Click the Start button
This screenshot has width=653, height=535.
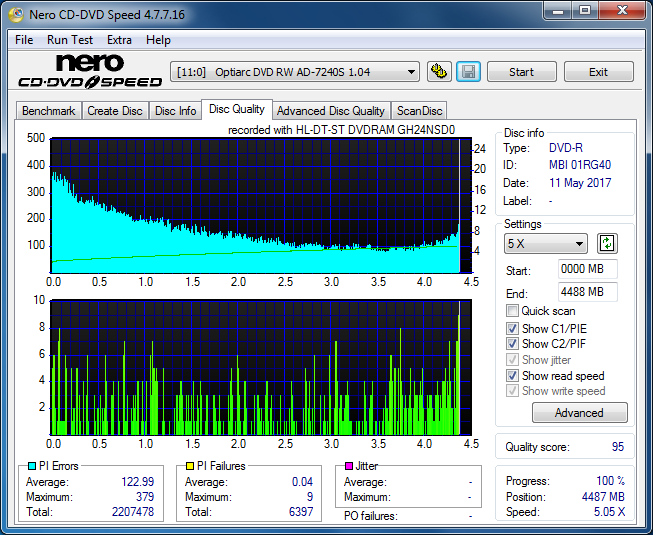521,72
